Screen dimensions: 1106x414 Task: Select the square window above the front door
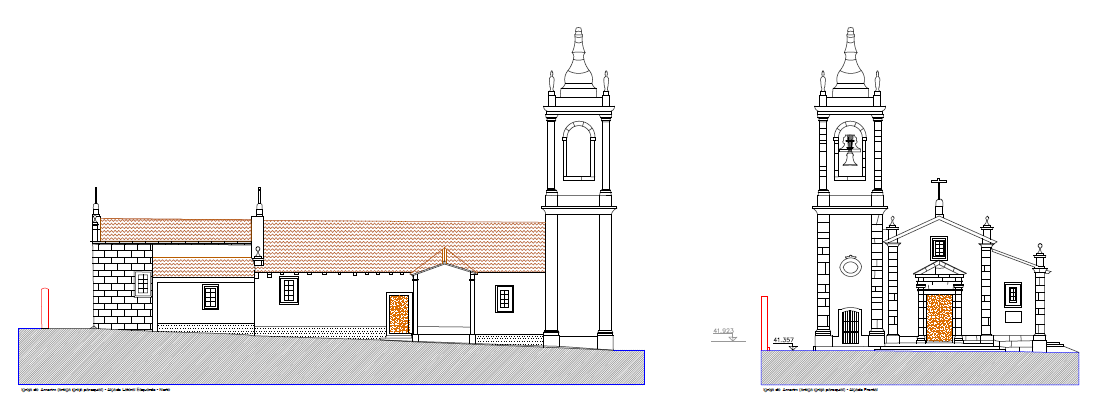(x=939, y=247)
